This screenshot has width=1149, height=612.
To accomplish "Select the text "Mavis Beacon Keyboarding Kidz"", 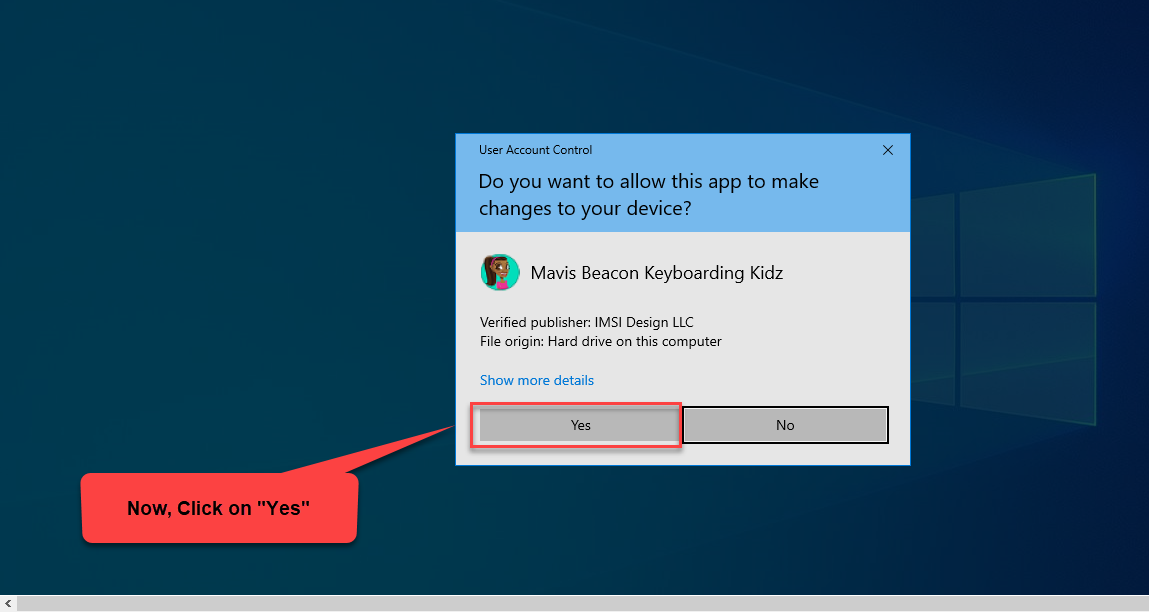I will [657, 273].
